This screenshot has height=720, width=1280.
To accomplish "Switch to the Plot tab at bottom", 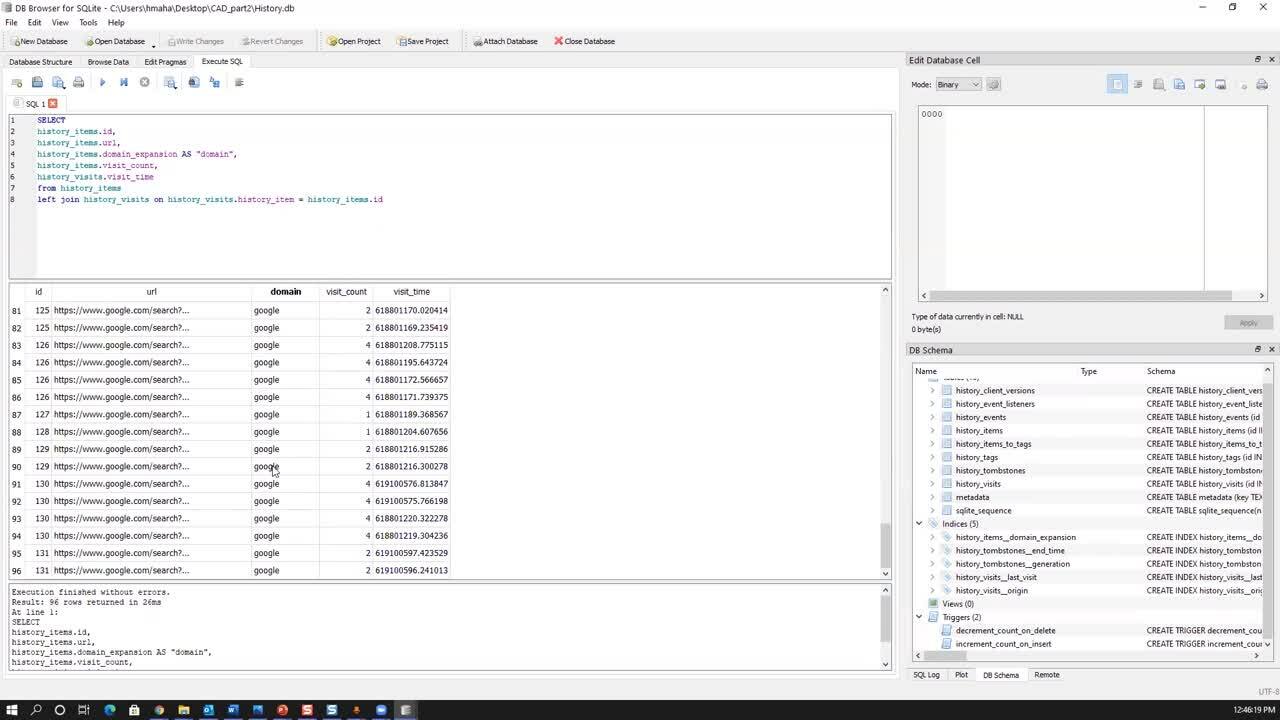I will 961,675.
